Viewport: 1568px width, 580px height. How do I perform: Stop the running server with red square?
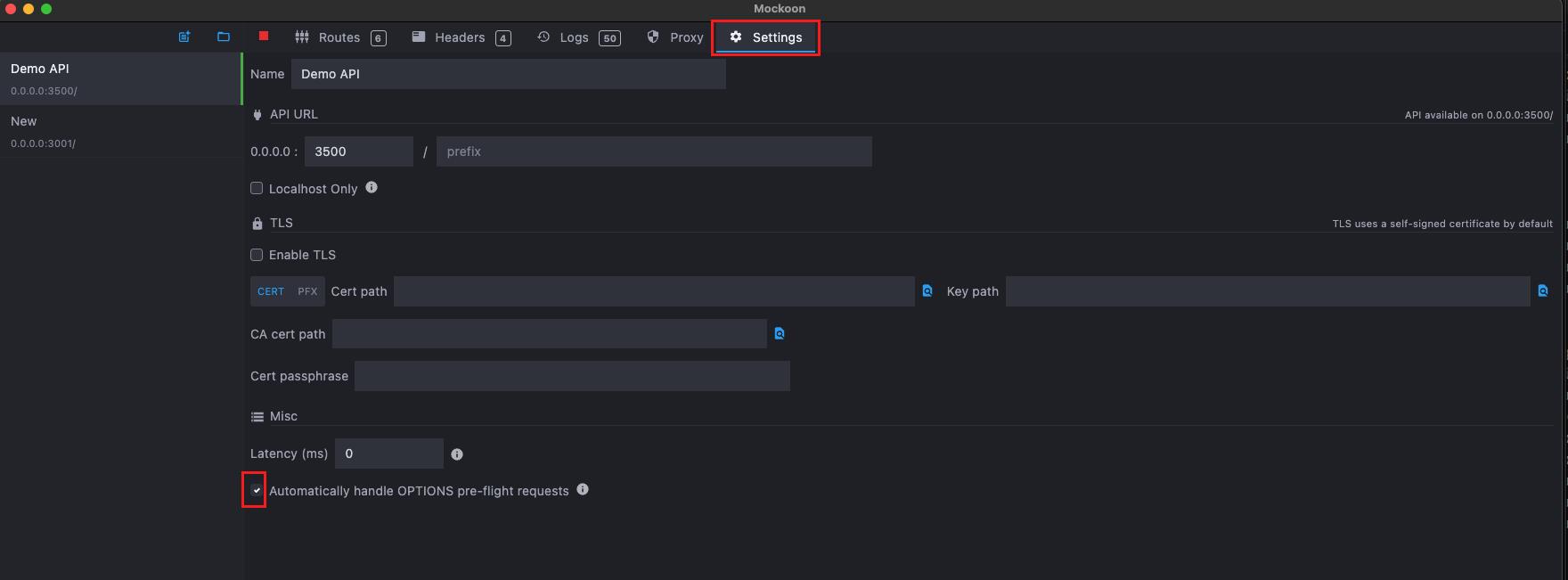[264, 36]
